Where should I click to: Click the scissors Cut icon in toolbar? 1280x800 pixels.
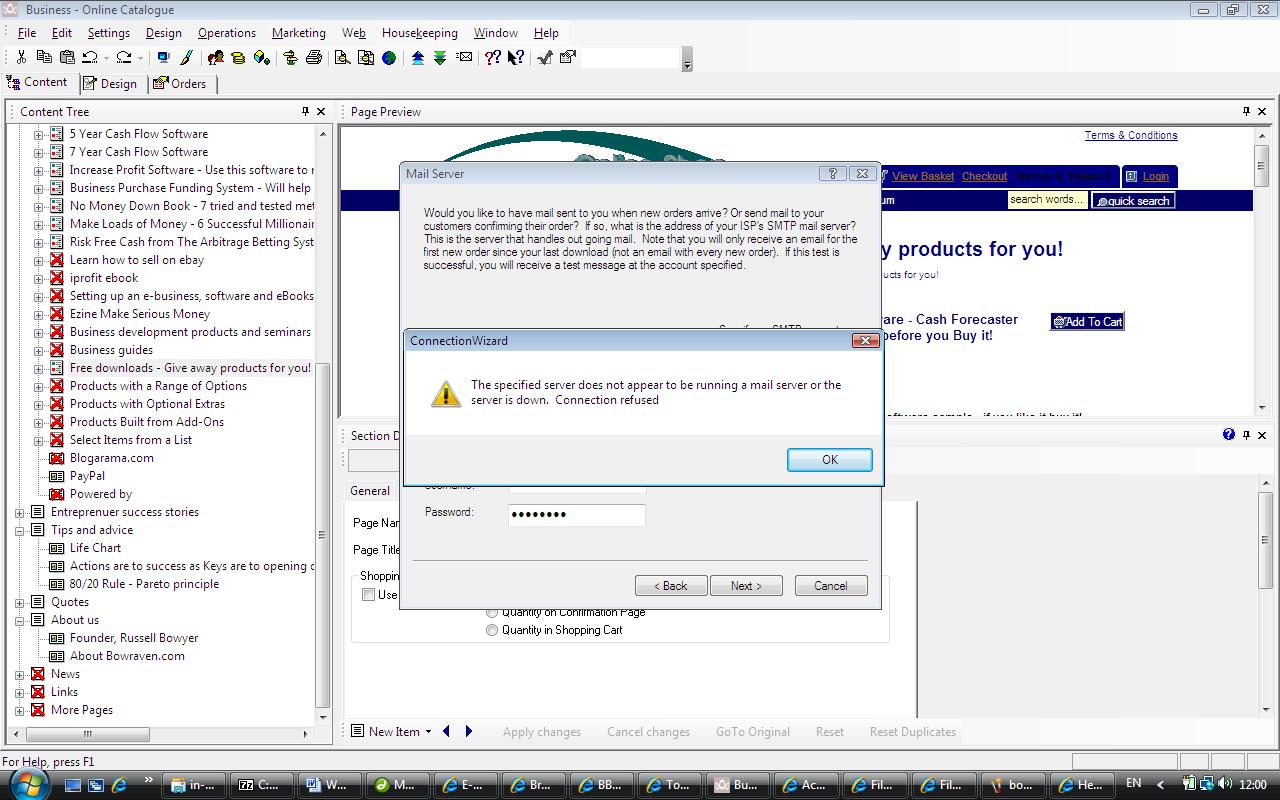[x=21, y=58]
